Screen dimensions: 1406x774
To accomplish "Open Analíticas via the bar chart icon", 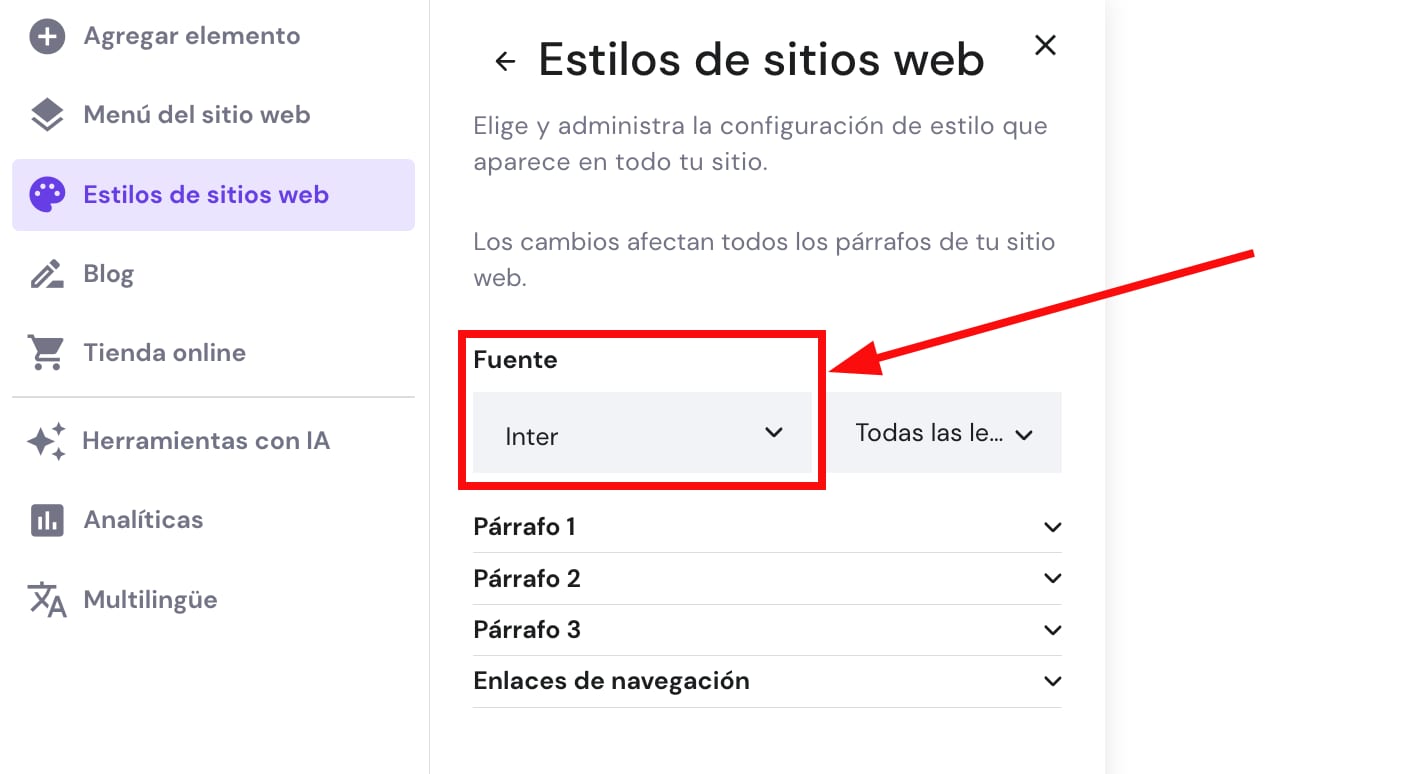I will [x=46, y=519].
